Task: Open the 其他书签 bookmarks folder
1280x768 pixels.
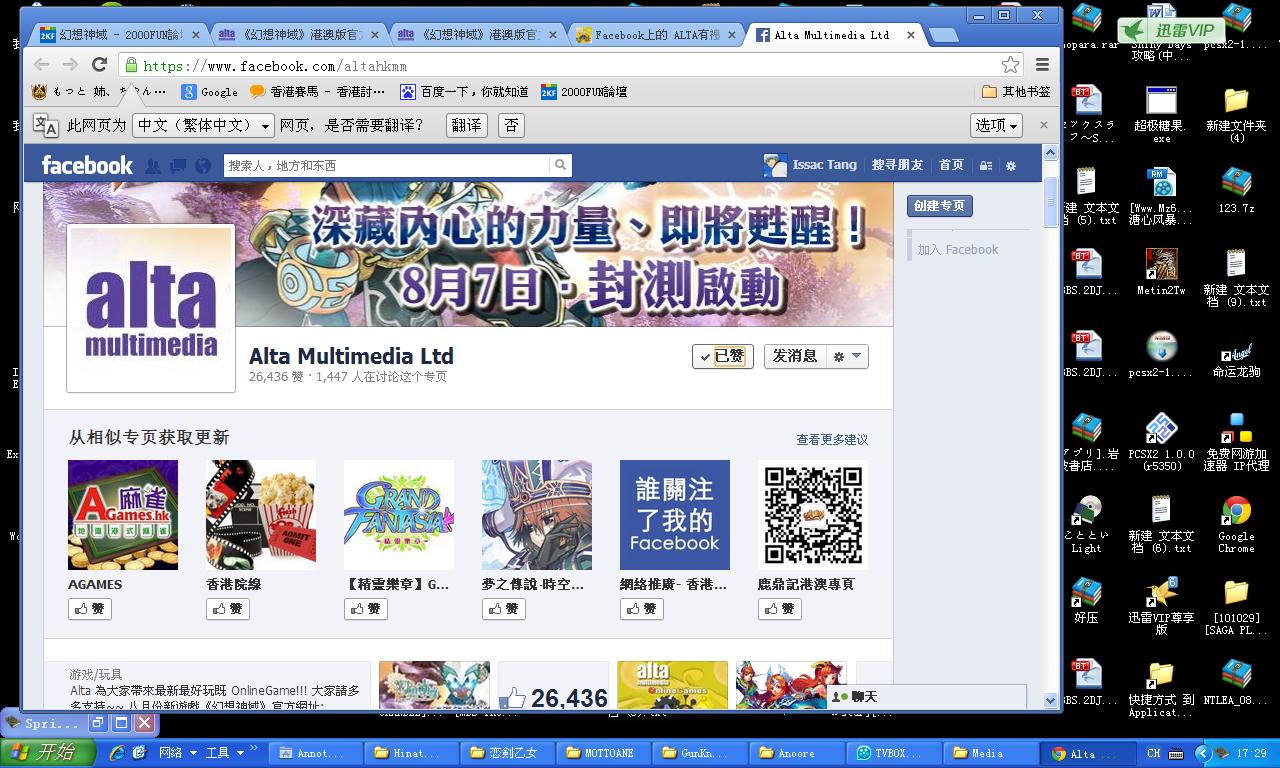Action: click(1016, 92)
